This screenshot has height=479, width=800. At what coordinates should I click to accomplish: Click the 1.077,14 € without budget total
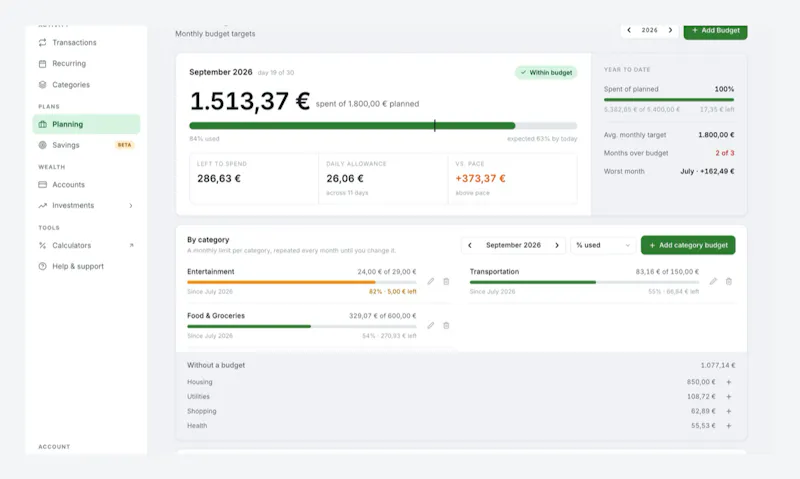718,365
